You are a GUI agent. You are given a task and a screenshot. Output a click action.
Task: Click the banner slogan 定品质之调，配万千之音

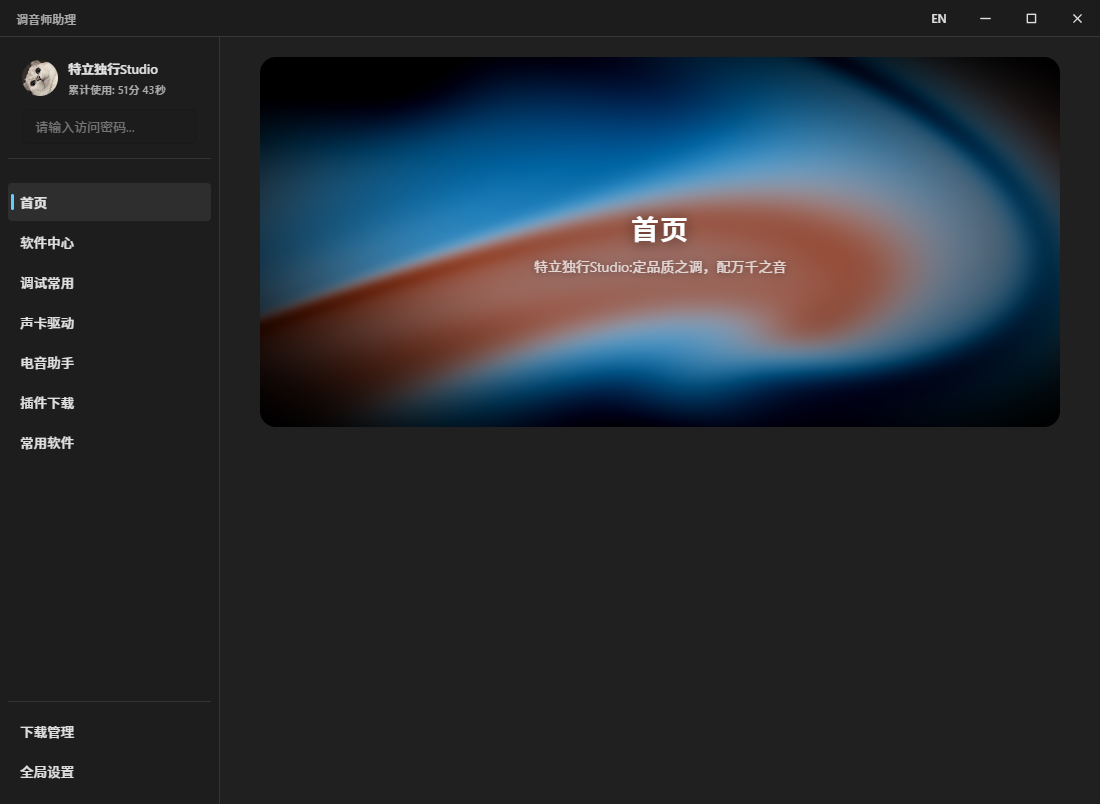pos(660,267)
